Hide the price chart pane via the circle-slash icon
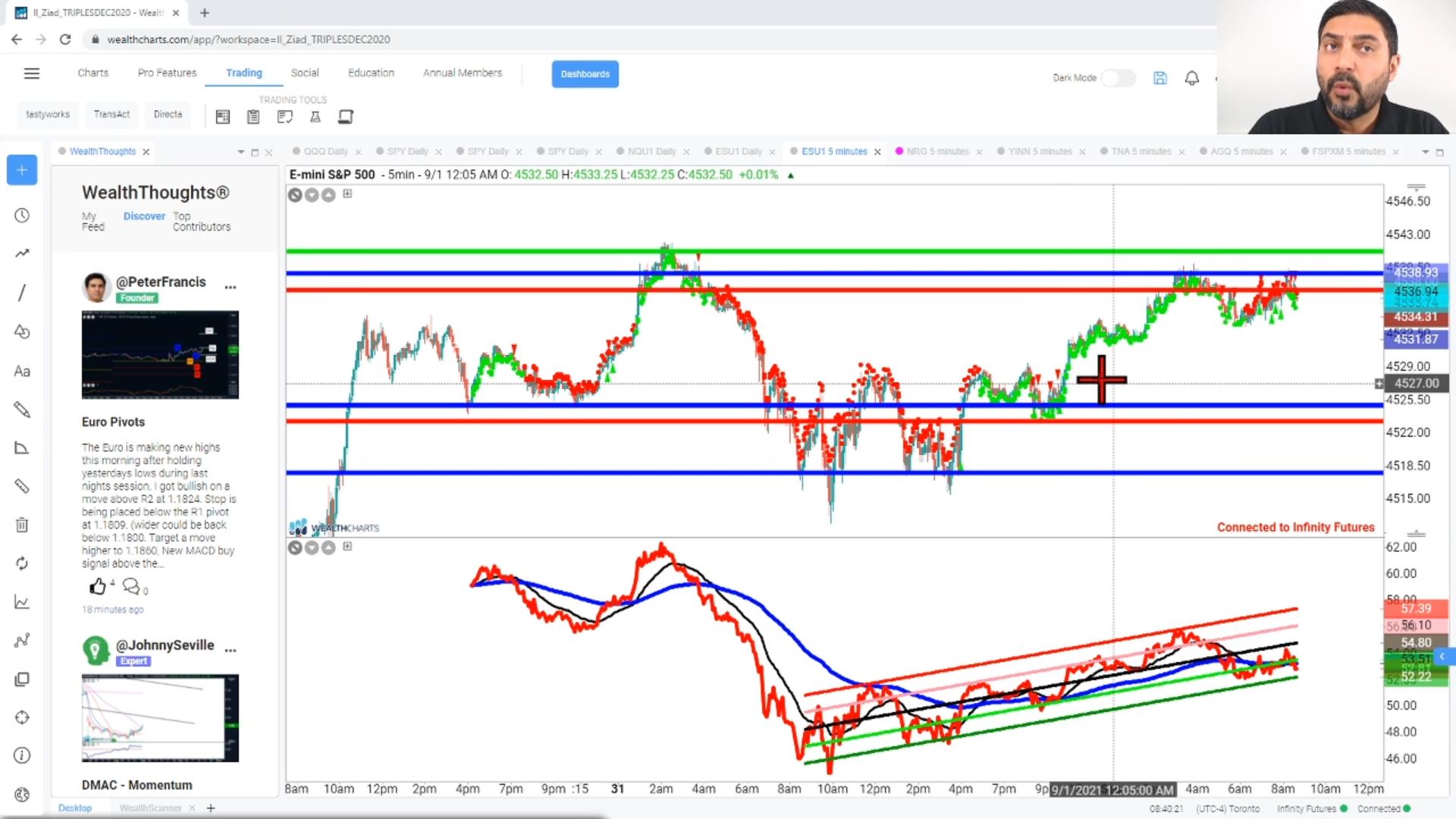 [295, 195]
